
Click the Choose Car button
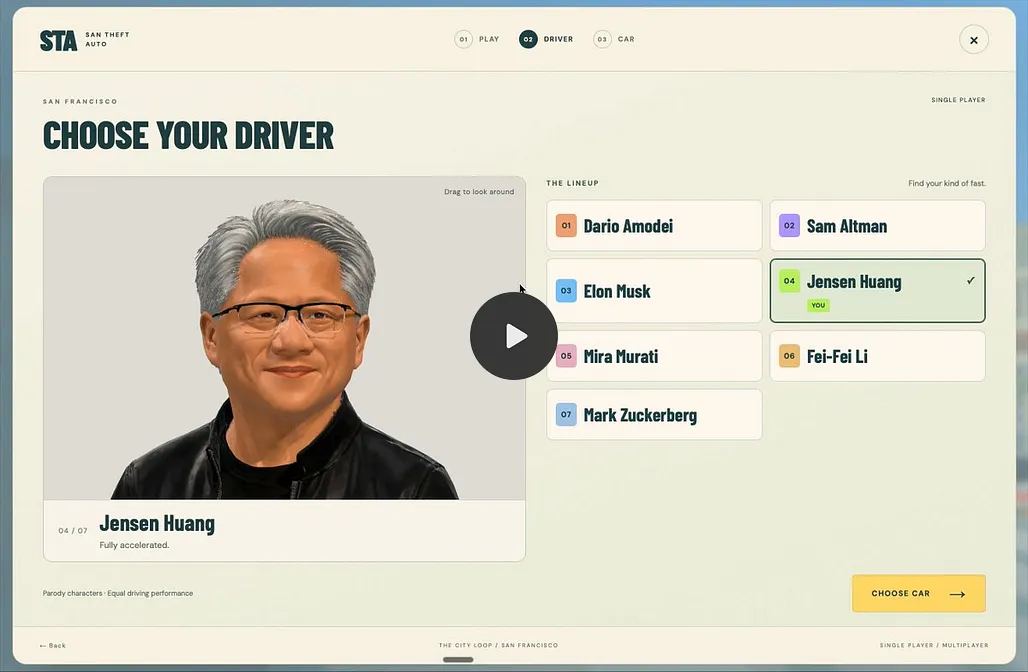(919, 593)
